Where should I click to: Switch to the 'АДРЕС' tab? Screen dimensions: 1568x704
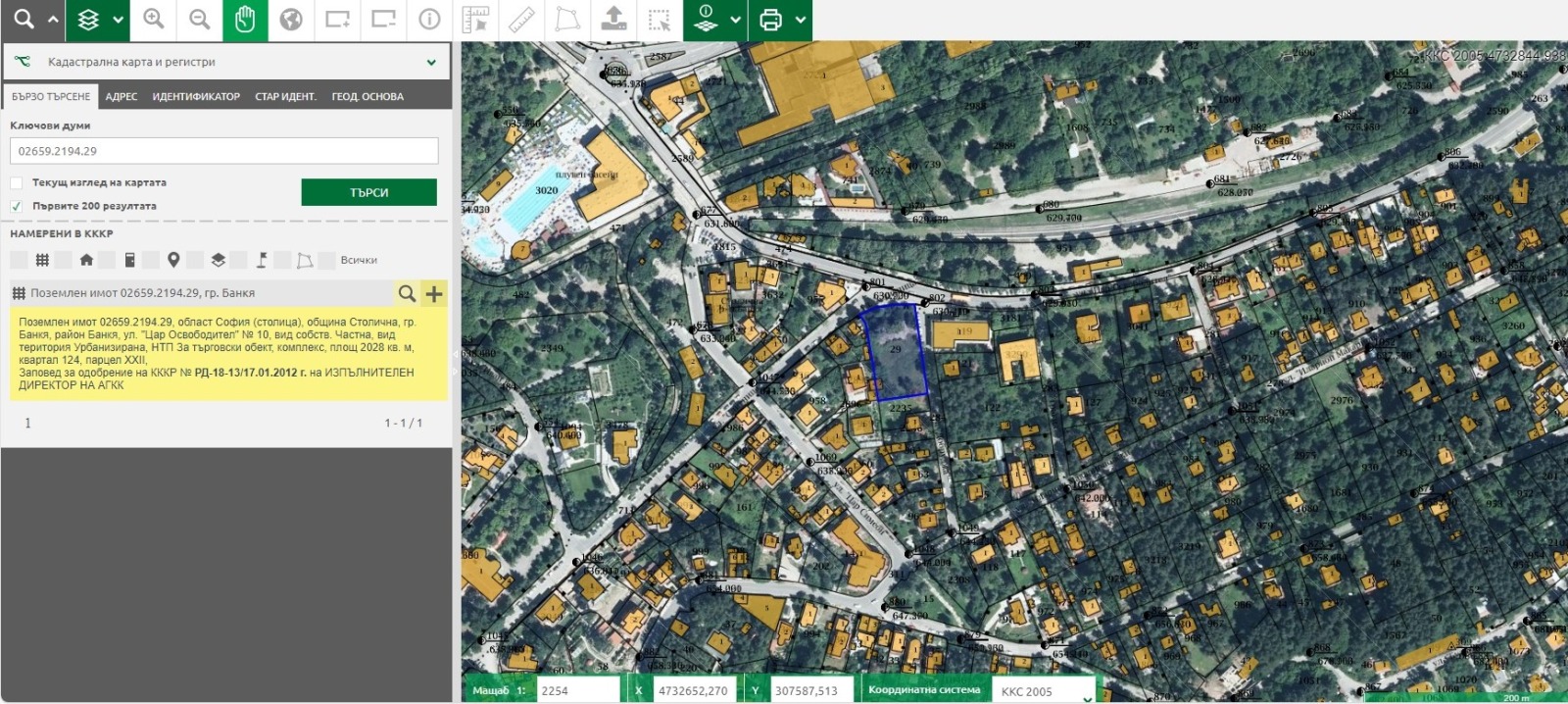(x=122, y=97)
